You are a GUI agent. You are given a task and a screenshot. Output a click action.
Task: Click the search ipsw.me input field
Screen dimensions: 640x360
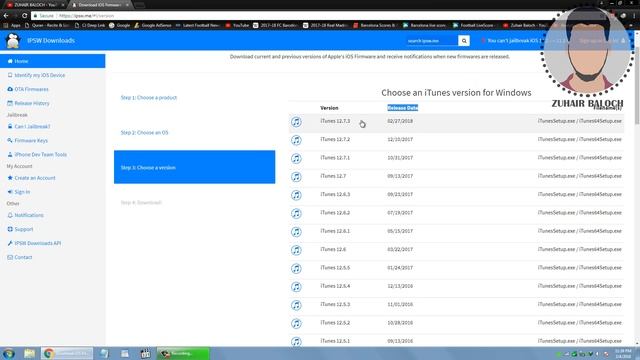(x=432, y=41)
